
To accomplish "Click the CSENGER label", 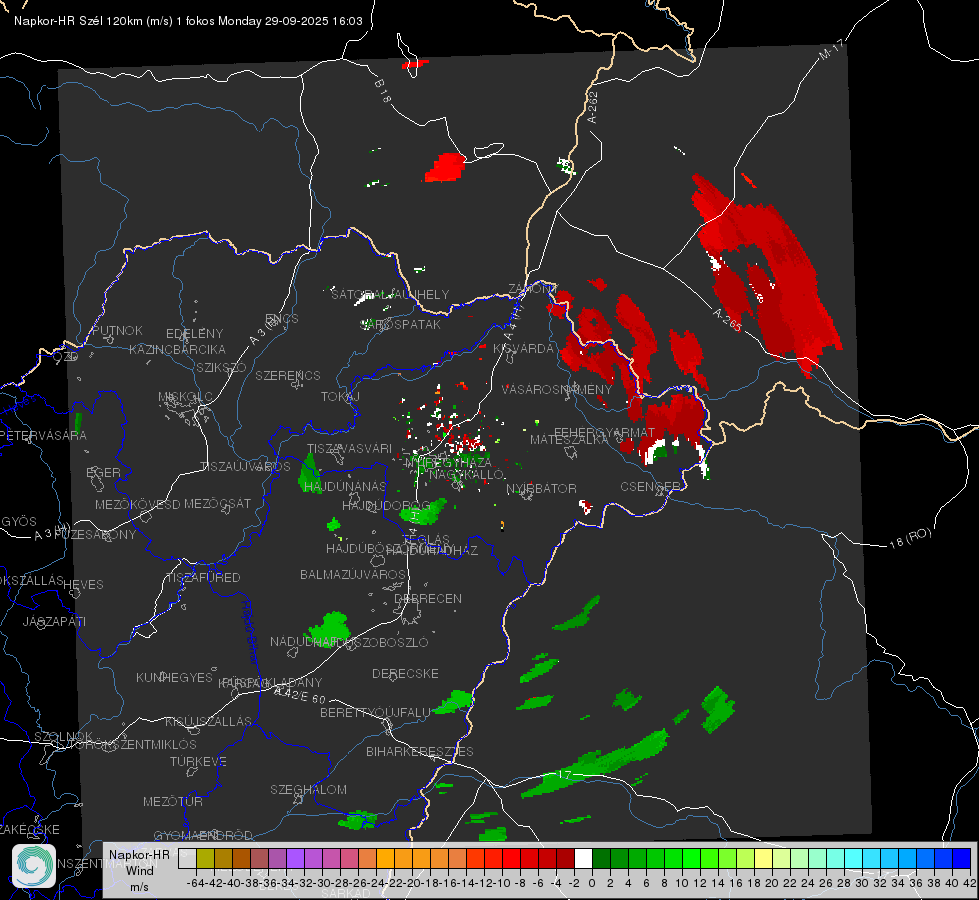I will click(650, 487).
